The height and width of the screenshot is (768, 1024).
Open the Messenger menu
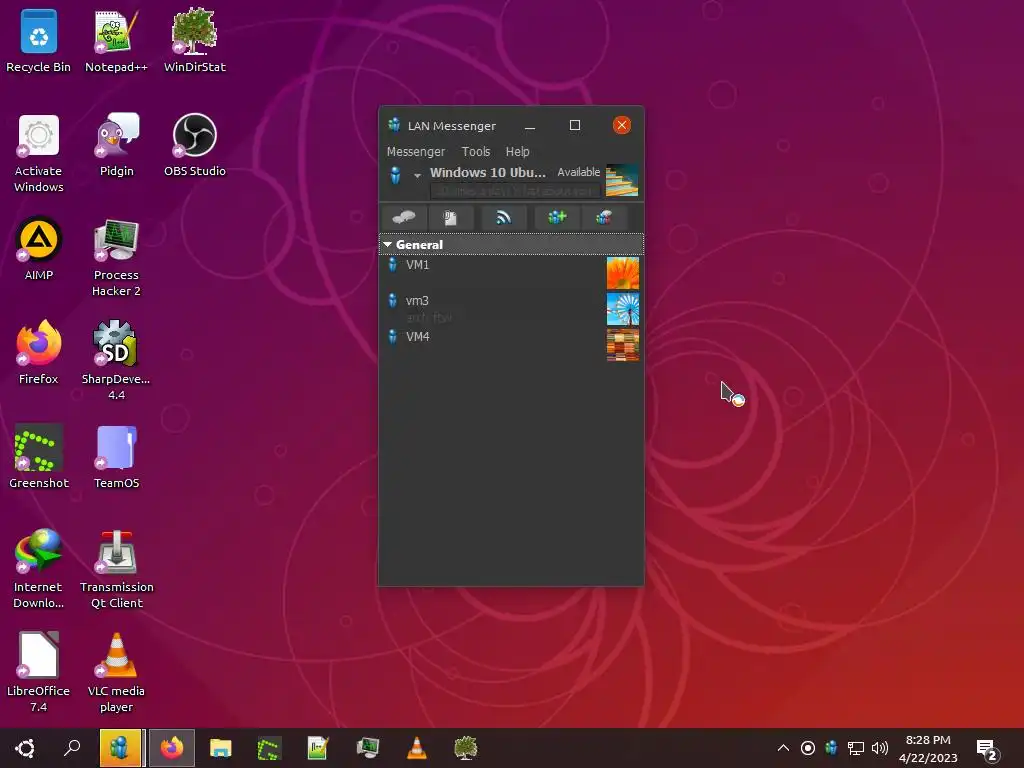[415, 152]
